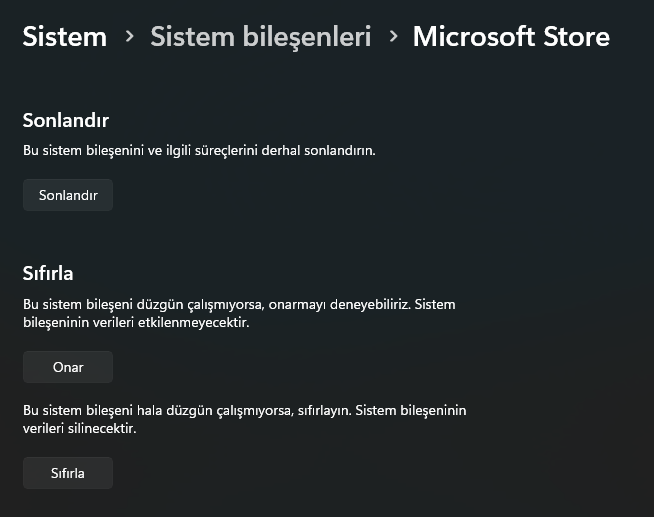This screenshot has width=654, height=517.
Task: Click the terminate description under Sonlandır heading
Action: click(199, 150)
